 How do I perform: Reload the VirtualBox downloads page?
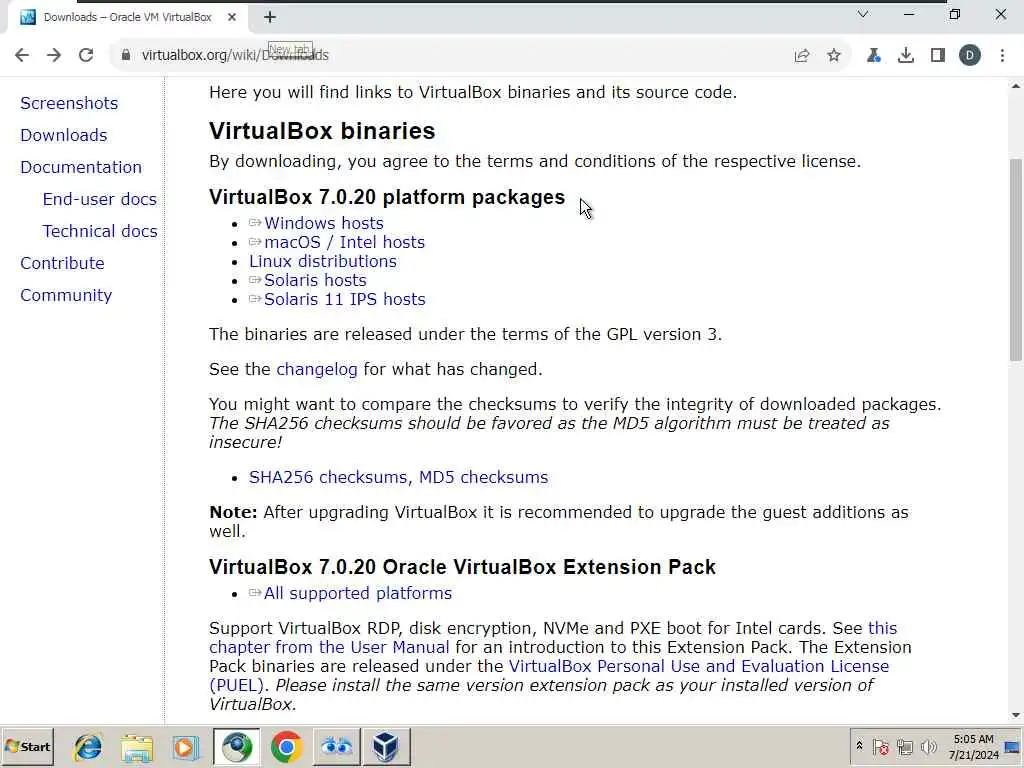pos(86,55)
